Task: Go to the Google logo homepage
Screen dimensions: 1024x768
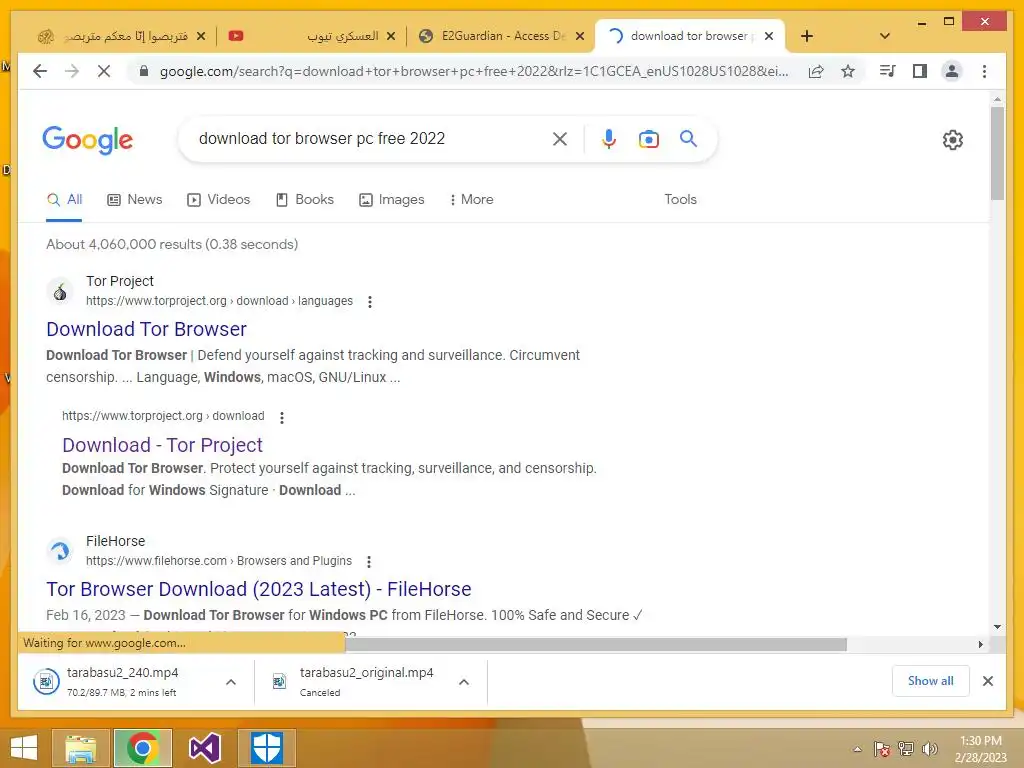Action: point(88,139)
